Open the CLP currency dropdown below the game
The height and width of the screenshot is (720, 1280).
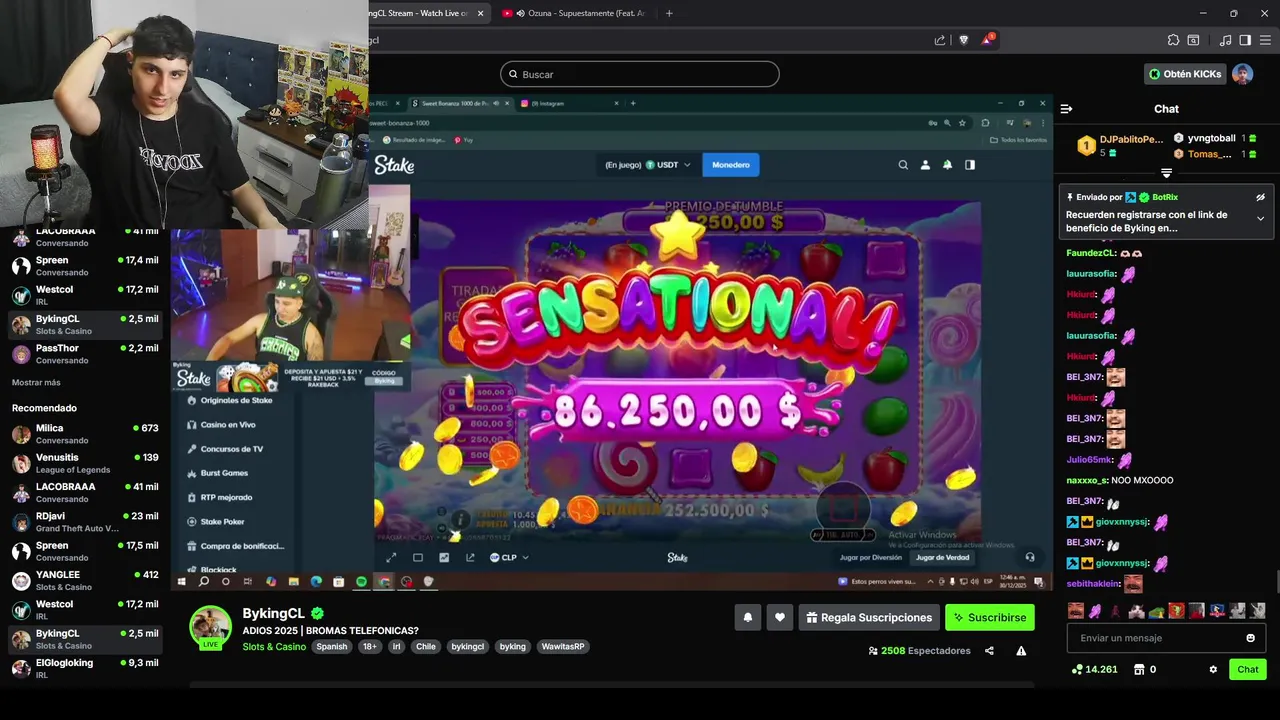[509, 557]
